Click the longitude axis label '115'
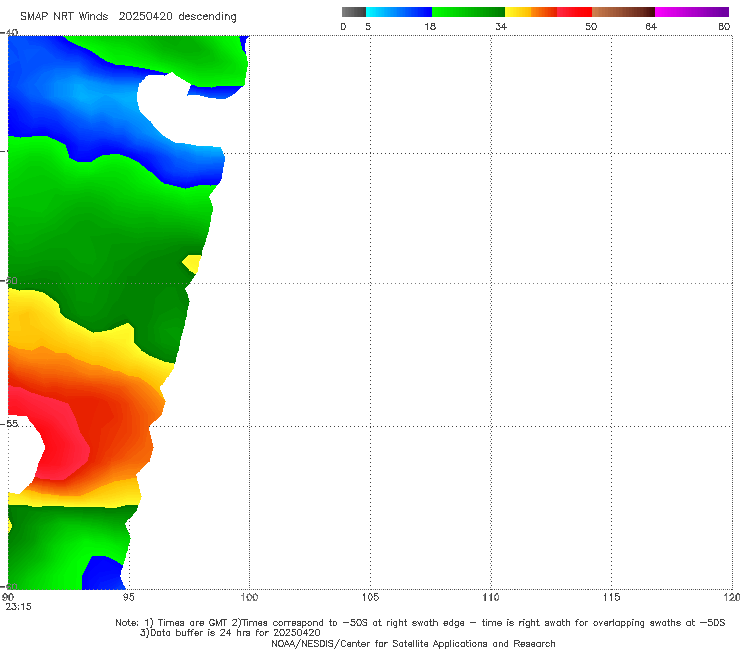The height and width of the screenshot is (650, 740). 612,597
